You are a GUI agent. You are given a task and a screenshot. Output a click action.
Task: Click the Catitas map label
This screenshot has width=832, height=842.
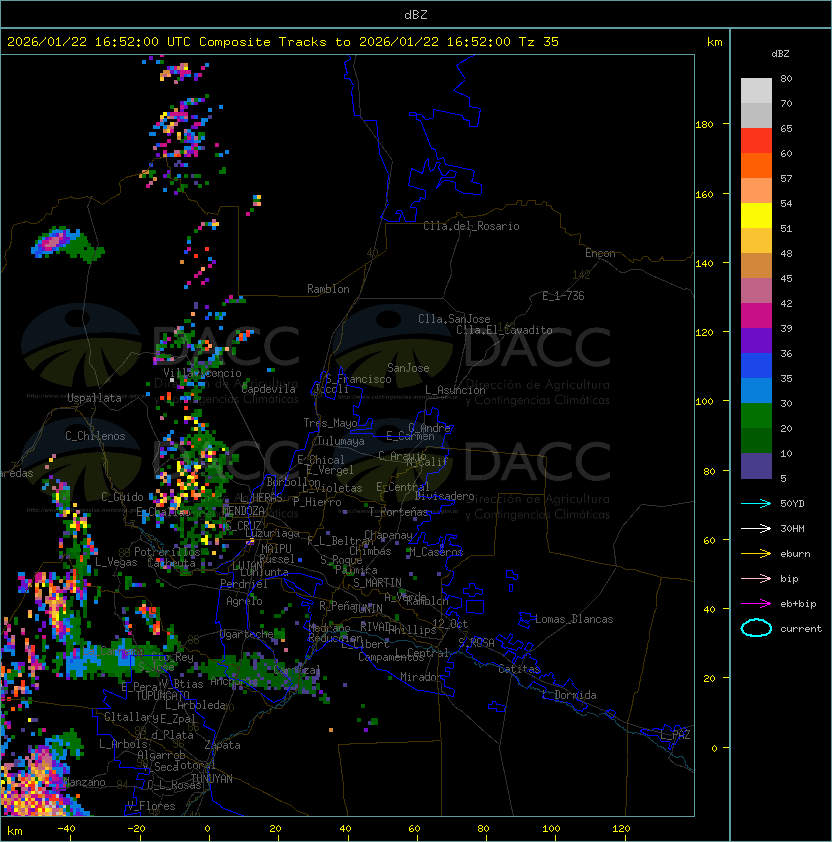[x=519, y=669]
